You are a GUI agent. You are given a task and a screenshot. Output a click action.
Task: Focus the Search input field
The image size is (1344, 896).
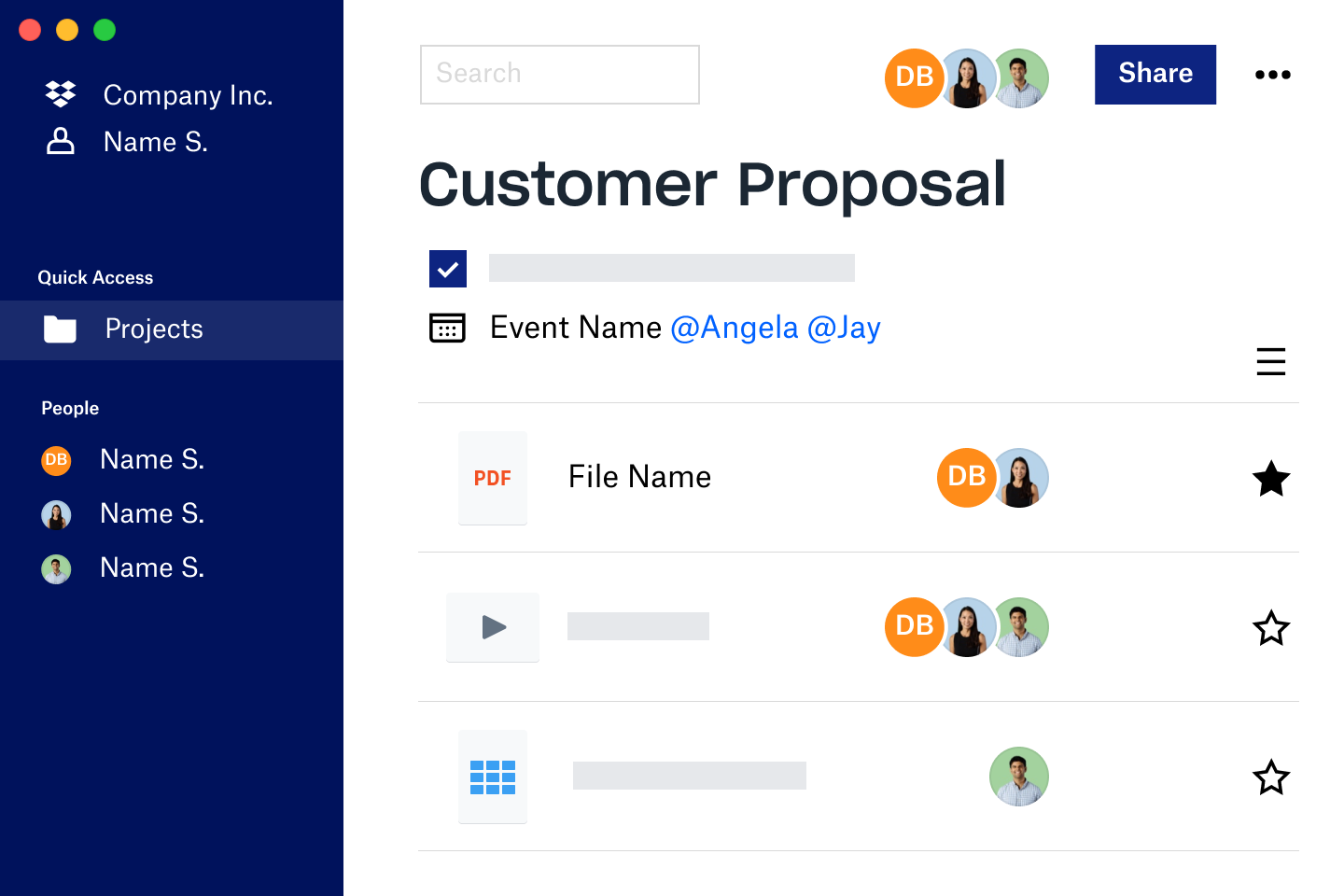560,75
